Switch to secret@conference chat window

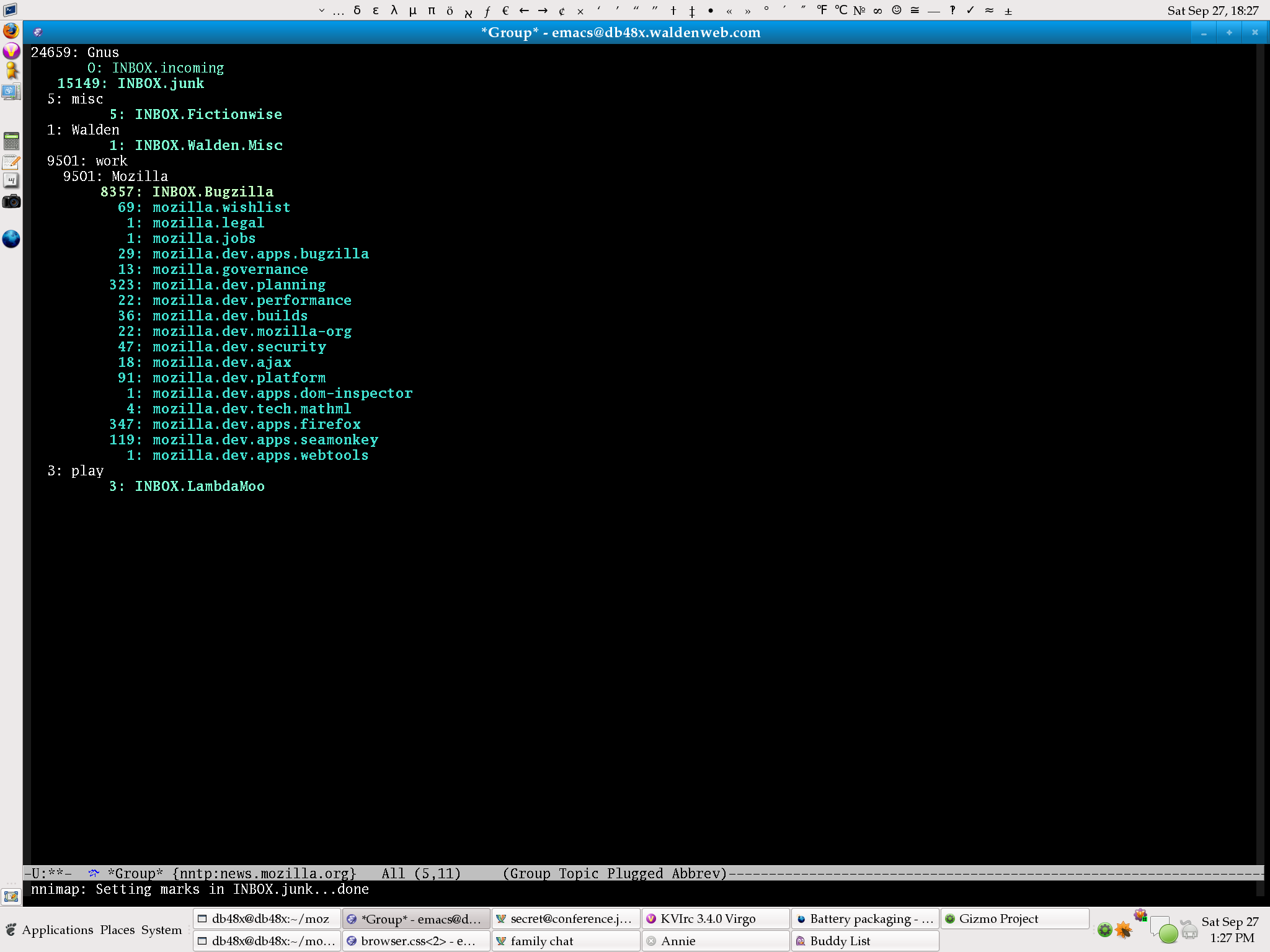[566, 919]
